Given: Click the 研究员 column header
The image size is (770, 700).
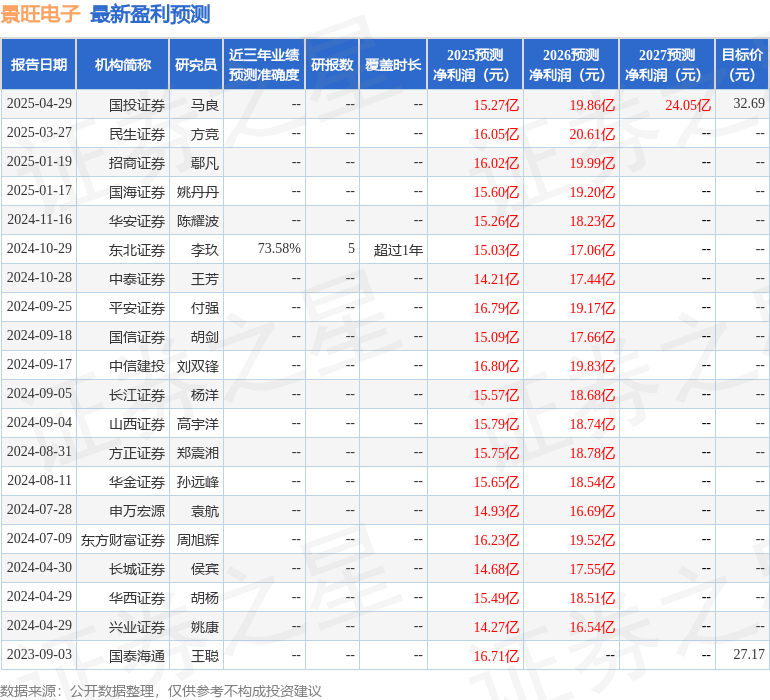Looking at the screenshot, I should pyautogui.click(x=196, y=65).
